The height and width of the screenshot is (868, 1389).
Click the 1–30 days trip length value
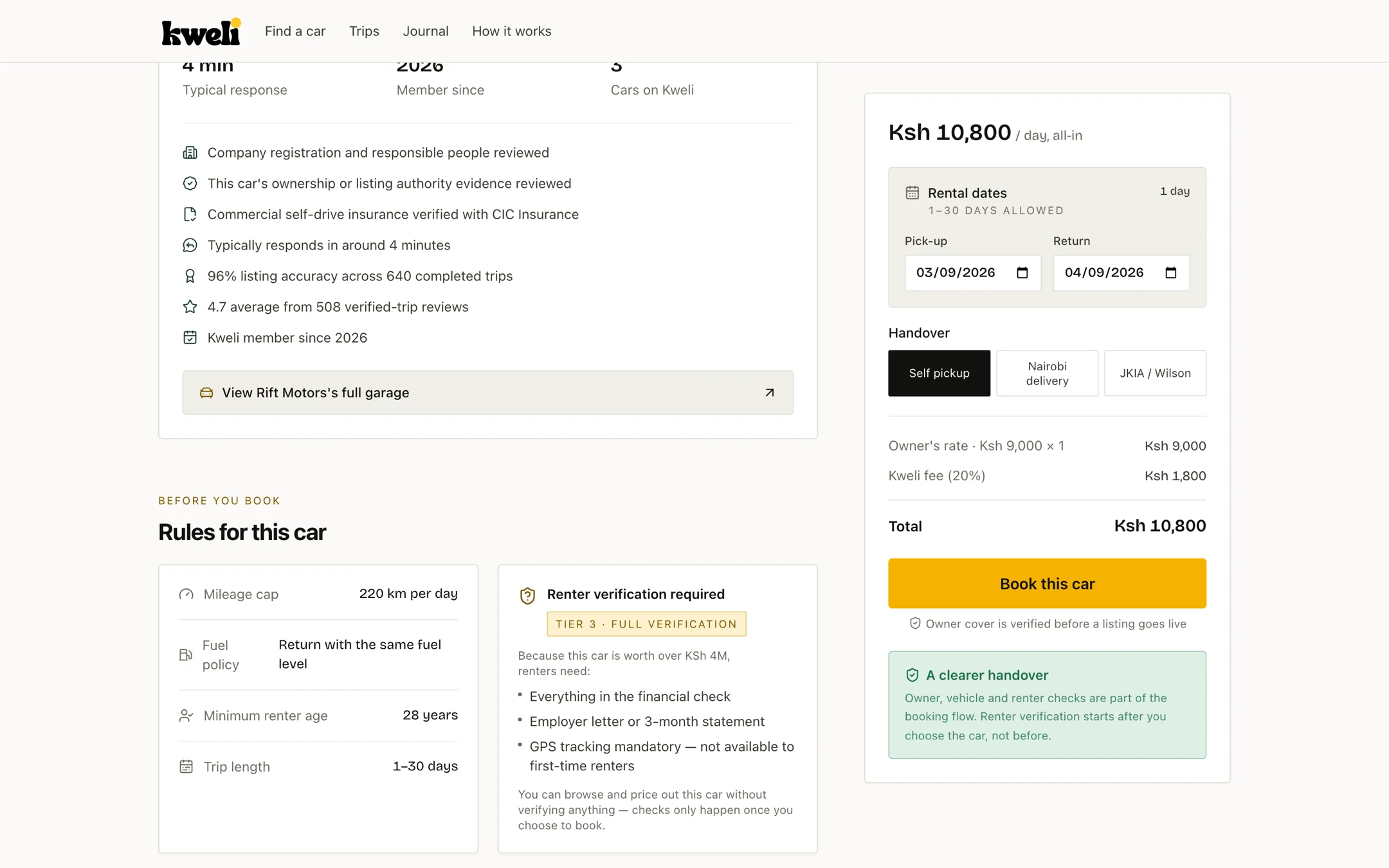coord(425,766)
